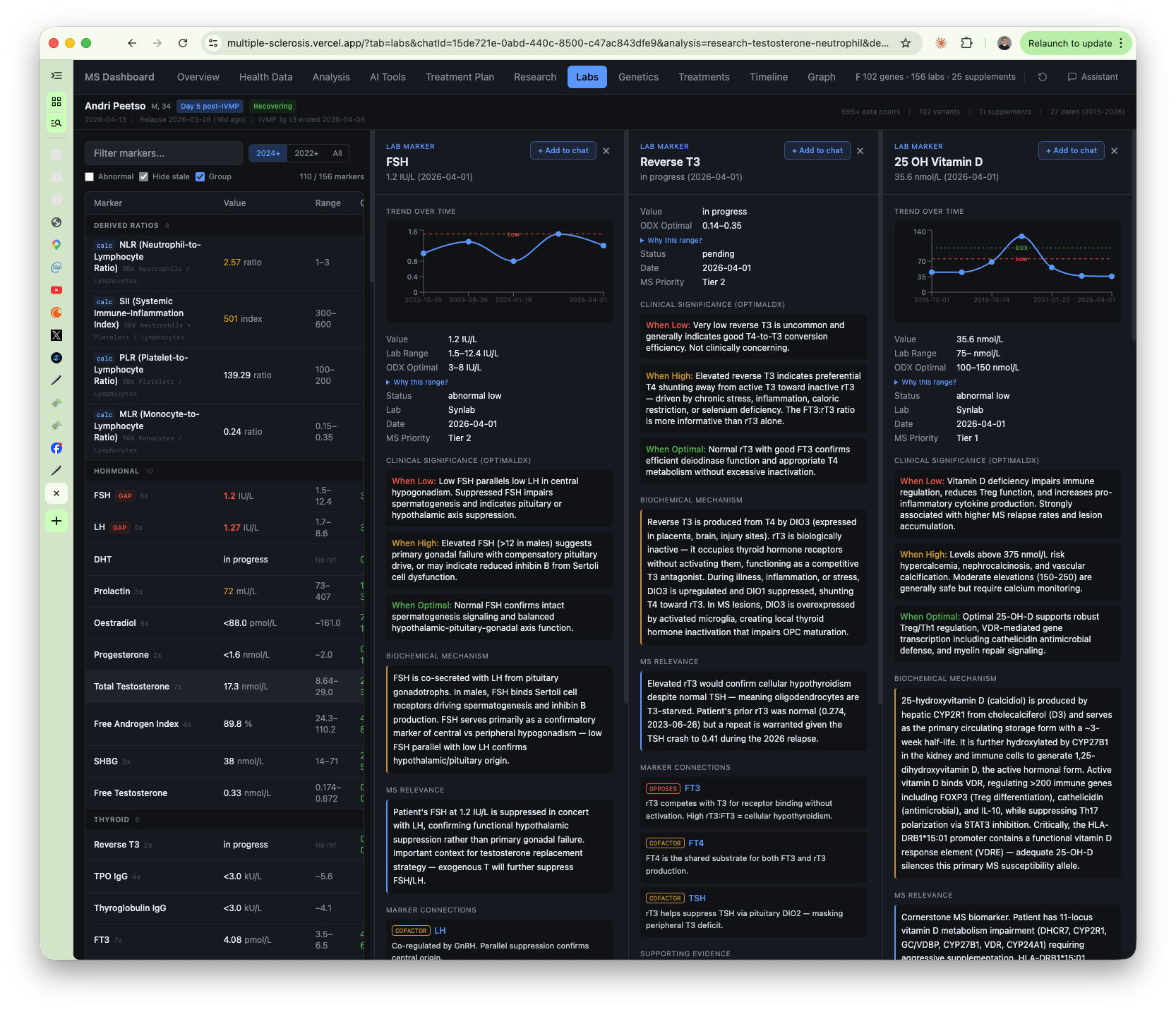Image resolution: width=1176 pixels, height=1012 pixels.
Task: Switch to the Genetics tab
Action: click(638, 77)
